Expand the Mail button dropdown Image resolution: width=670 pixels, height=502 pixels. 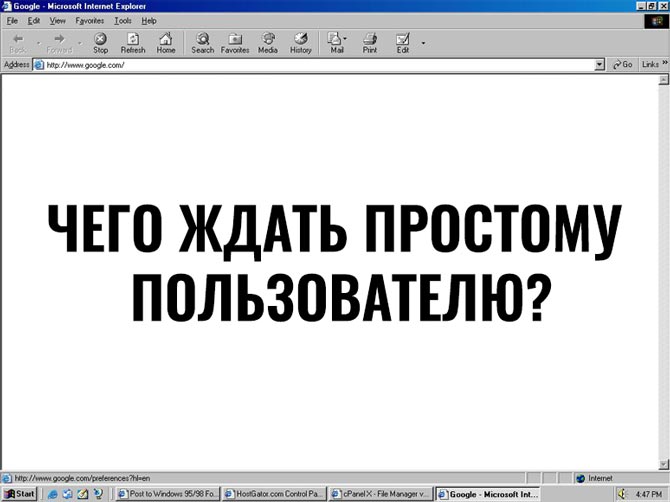[346, 42]
